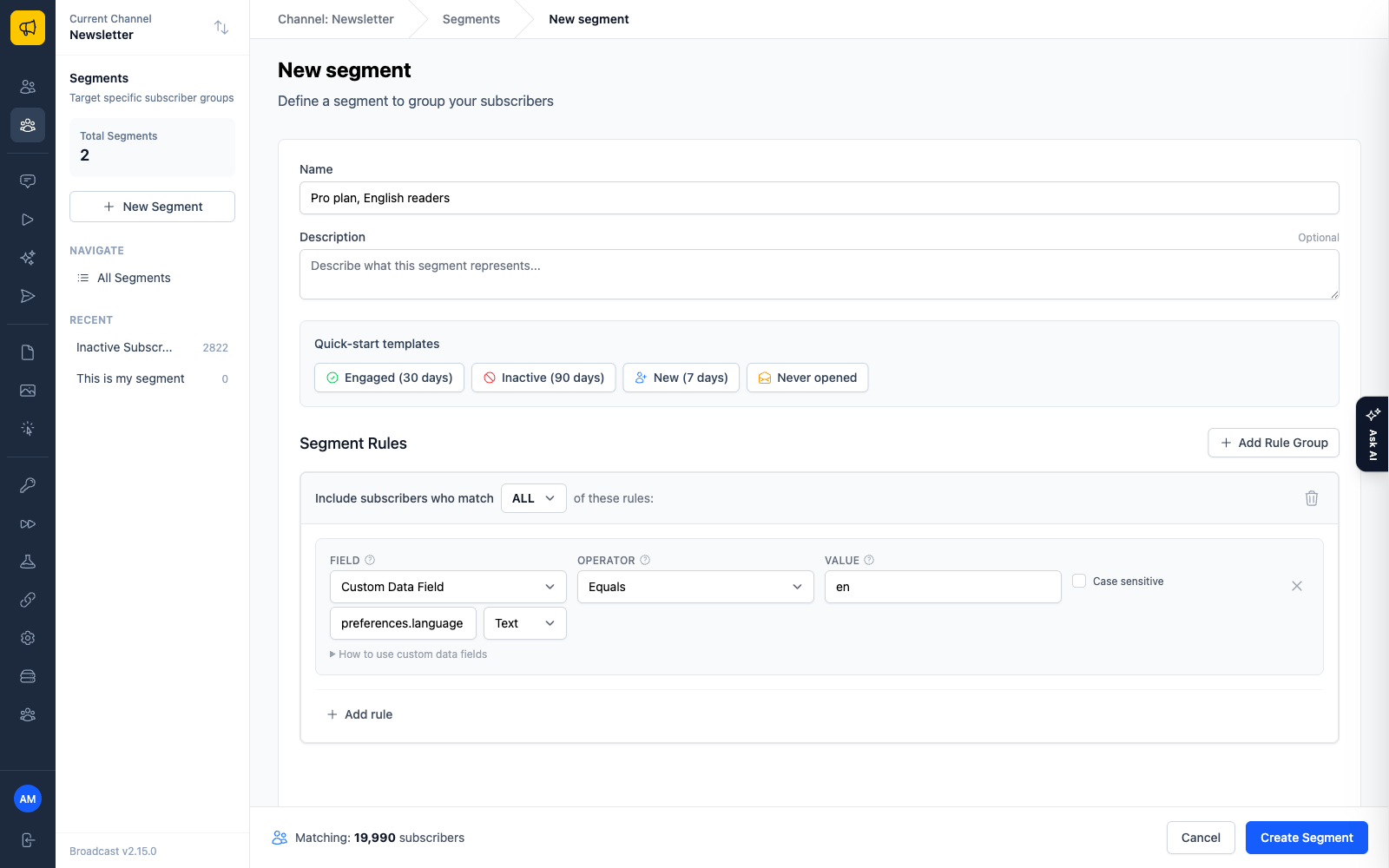Click Add rule
1389x868 pixels.
pyautogui.click(x=359, y=714)
